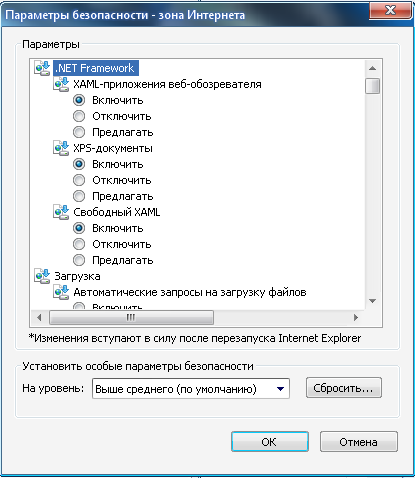Image resolution: width=415 pixels, height=478 pixels.
Task: Click the Отмена button
Action: (359, 442)
